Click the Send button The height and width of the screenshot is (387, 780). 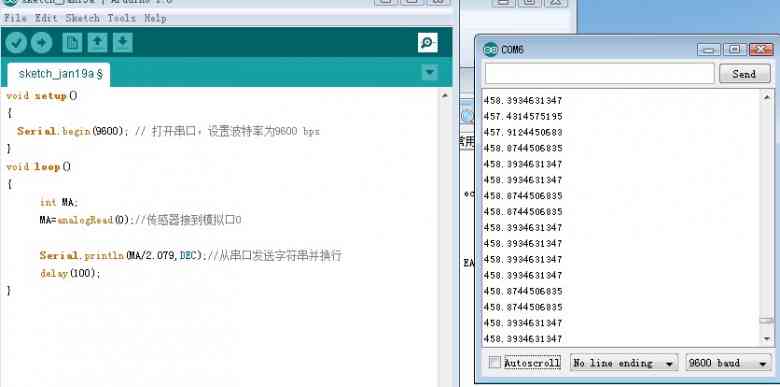(x=744, y=74)
